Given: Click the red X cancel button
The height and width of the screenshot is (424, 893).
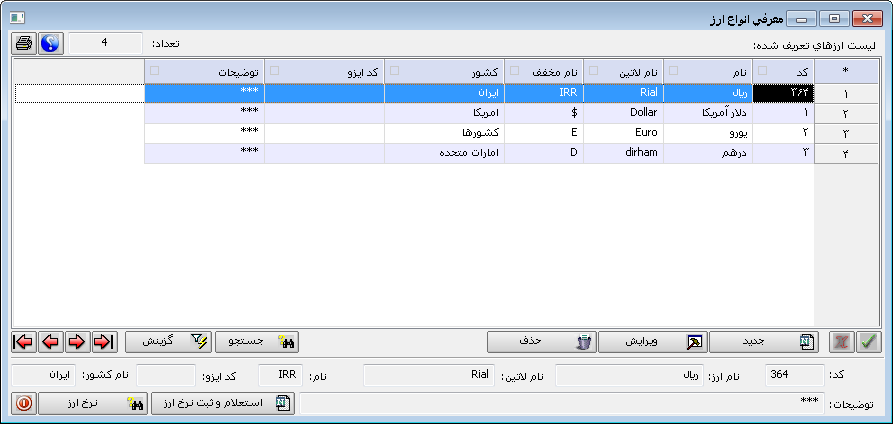Looking at the screenshot, I should [x=841, y=342].
